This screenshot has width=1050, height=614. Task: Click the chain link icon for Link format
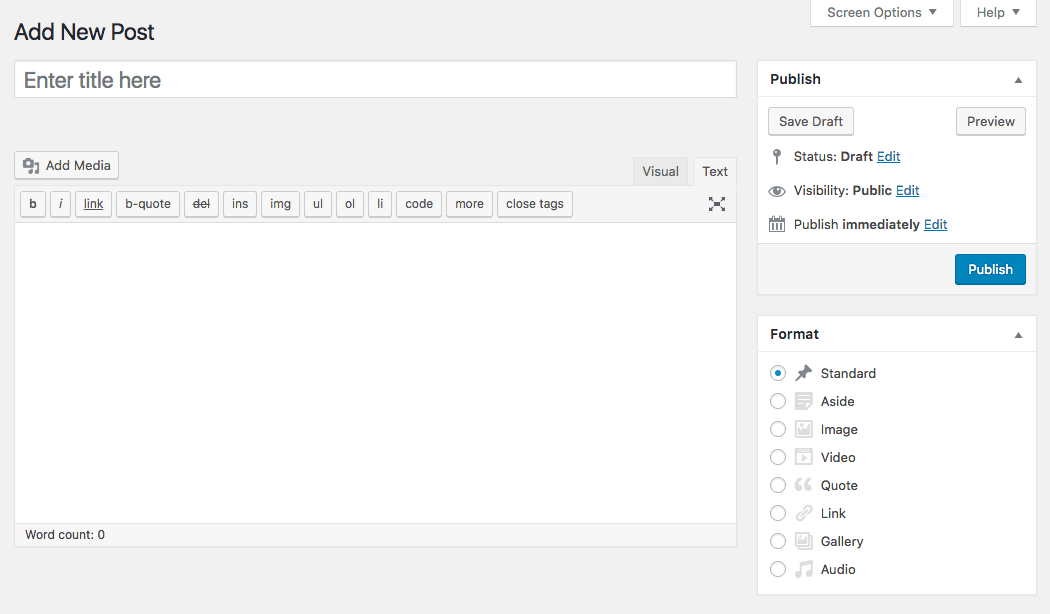[x=803, y=513]
